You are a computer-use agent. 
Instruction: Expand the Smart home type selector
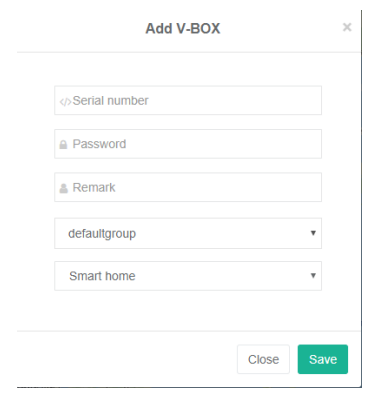coord(188,276)
